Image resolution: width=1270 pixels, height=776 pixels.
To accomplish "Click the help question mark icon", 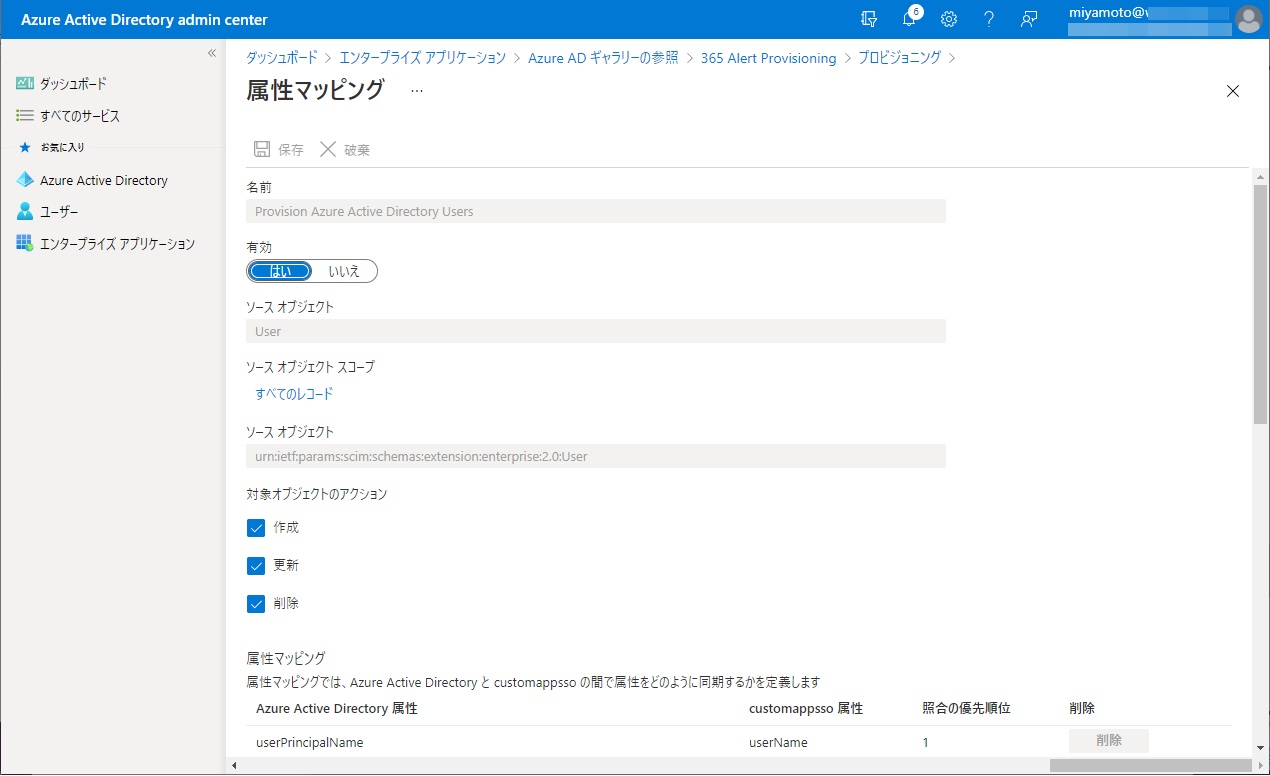I will click(988, 19).
